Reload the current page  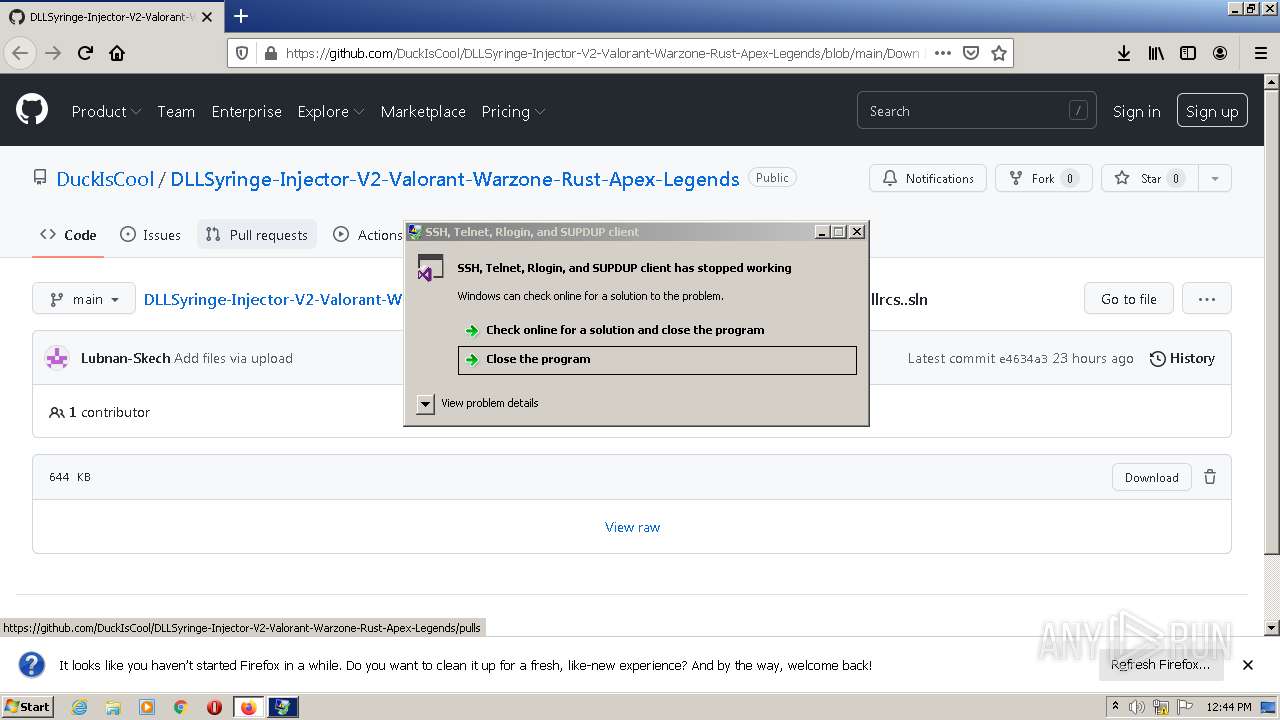click(86, 53)
